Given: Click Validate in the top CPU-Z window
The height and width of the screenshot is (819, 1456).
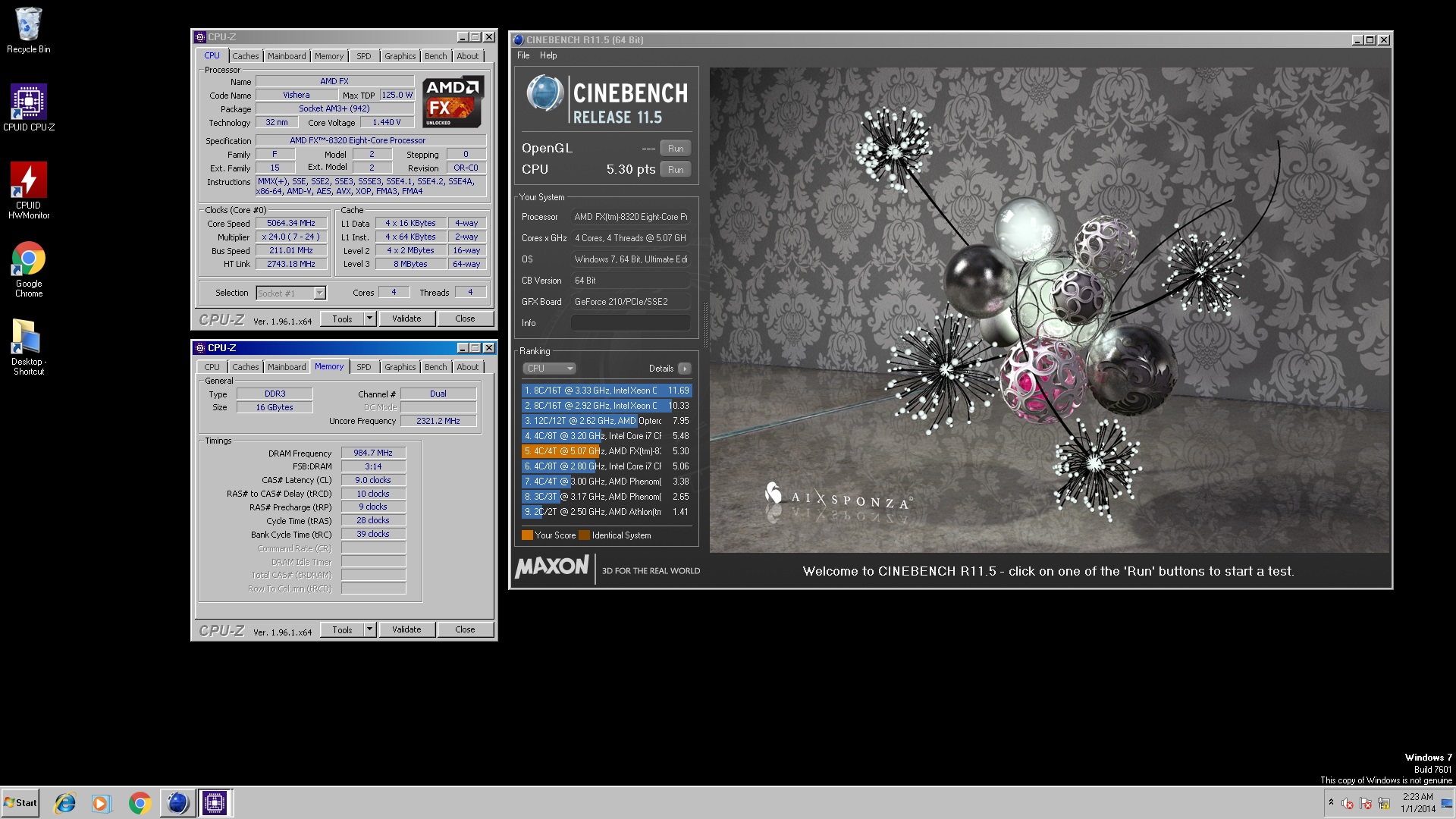Looking at the screenshot, I should [406, 319].
